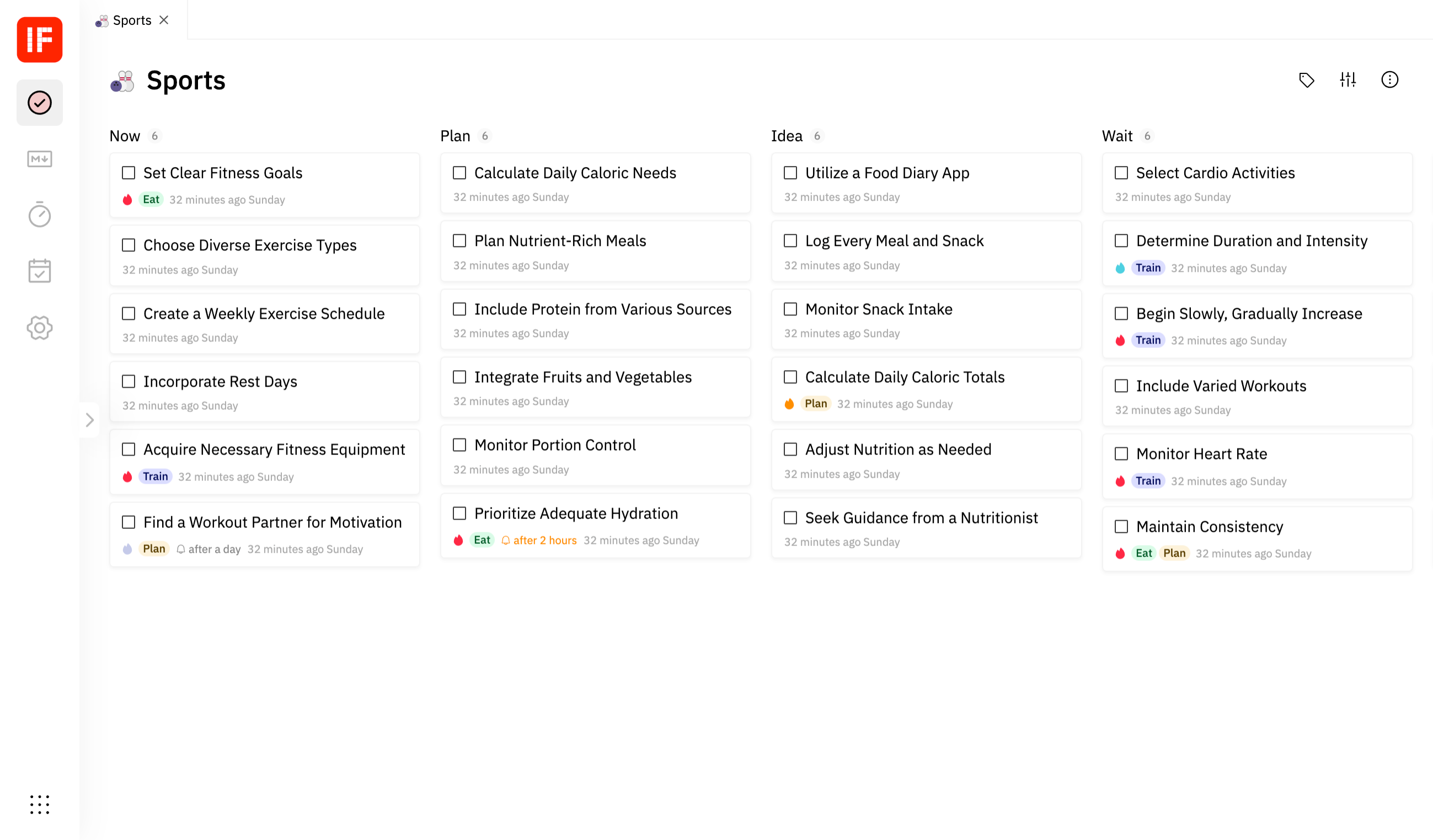The image size is (1433, 840).
Task: Click the calendar/schedule sidebar icon
Action: (40, 271)
